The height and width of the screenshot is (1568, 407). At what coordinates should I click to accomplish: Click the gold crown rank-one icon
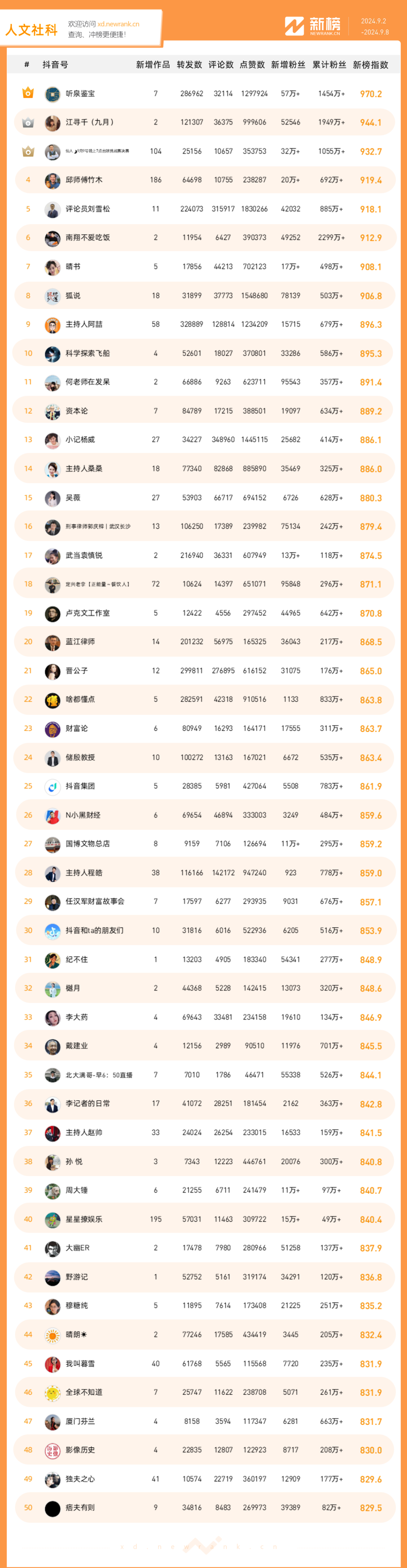28,93
